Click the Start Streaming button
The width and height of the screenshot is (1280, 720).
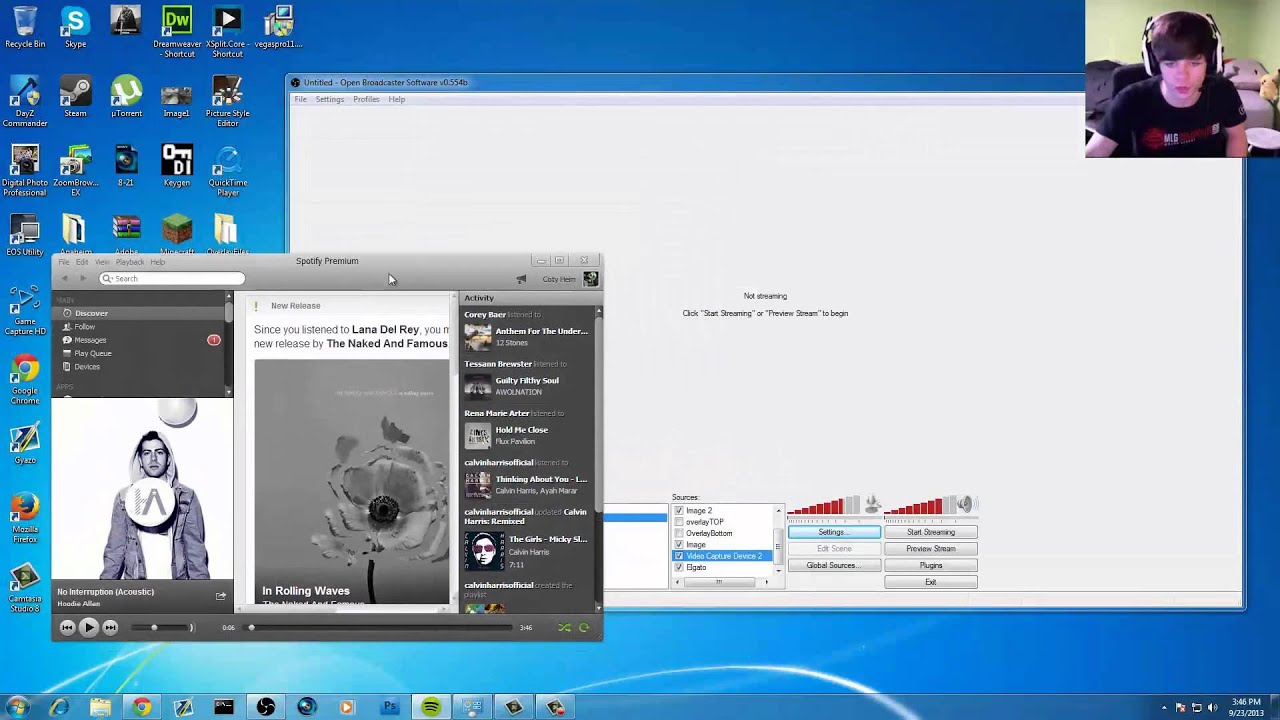pyautogui.click(x=931, y=532)
